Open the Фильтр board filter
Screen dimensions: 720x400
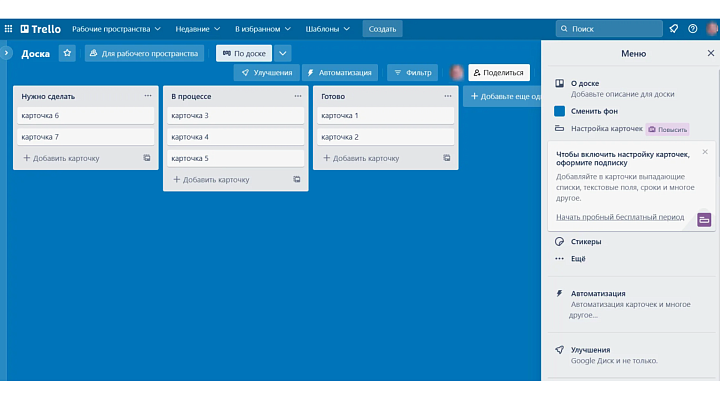point(411,72)
